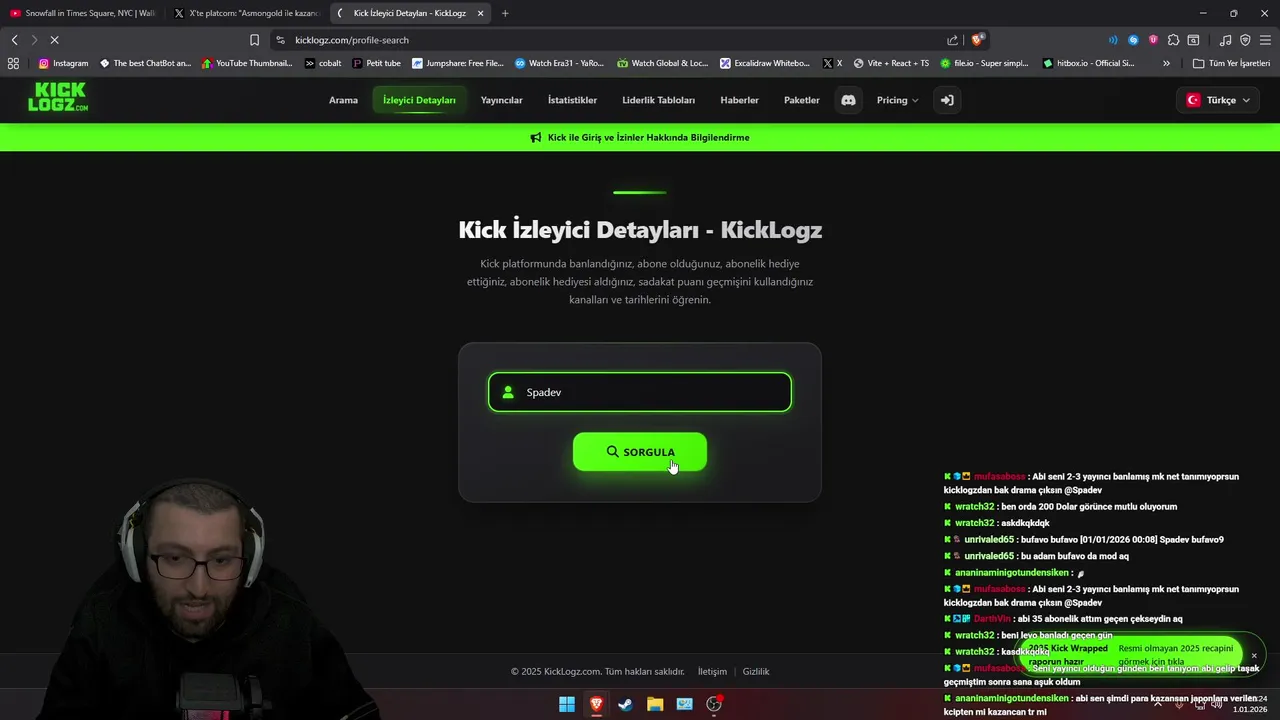Open the Brave Shields lion icon
Image resolution: width=1280 pixels, height=720 pixels.
coord(978,40)
